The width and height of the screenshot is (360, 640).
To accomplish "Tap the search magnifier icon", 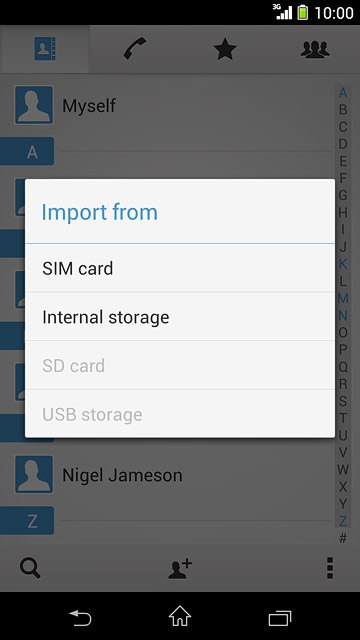I will pyautogui.click(x=30, y=568).
